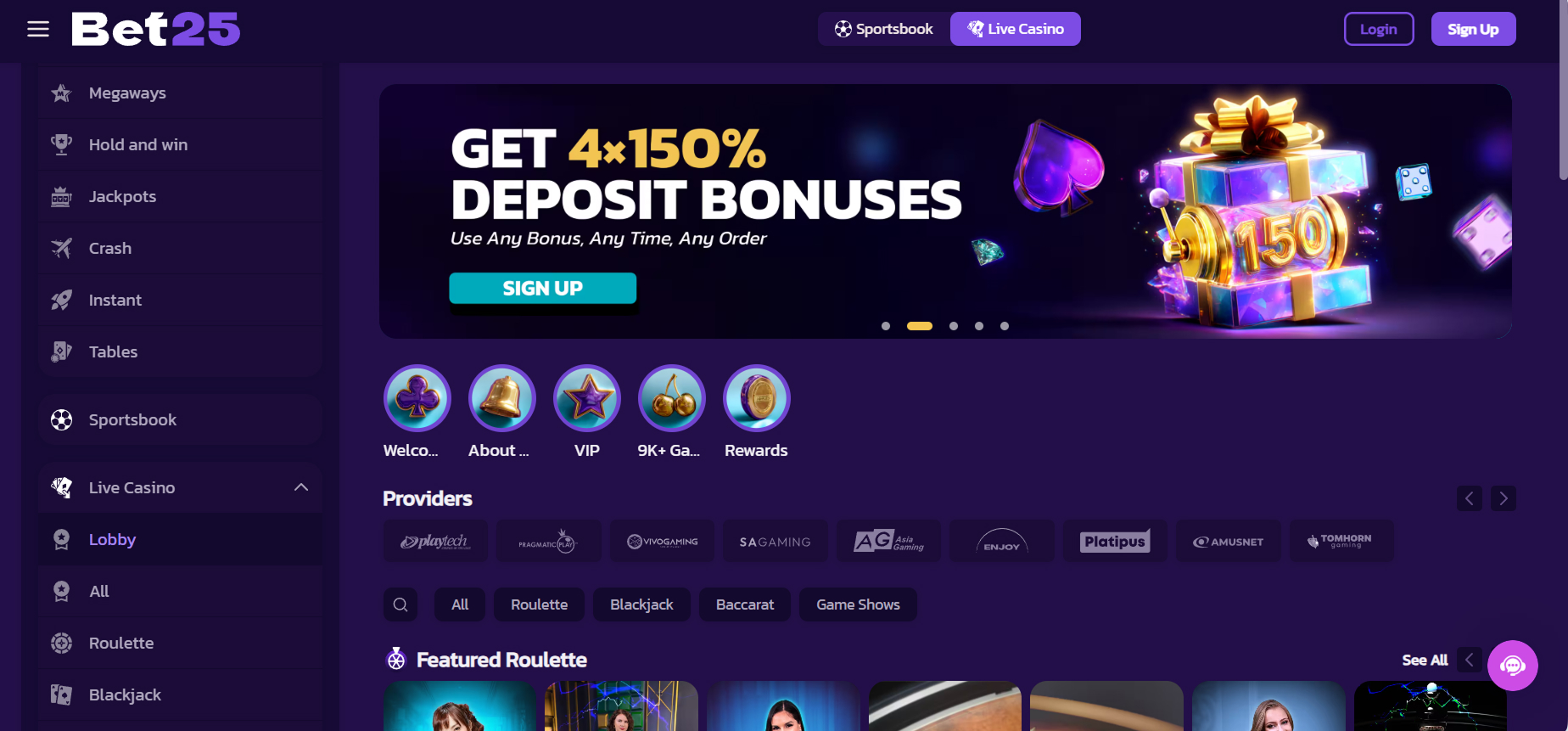Select Game Shows filter
1568x731 pixels.
(x=858, y=604)
